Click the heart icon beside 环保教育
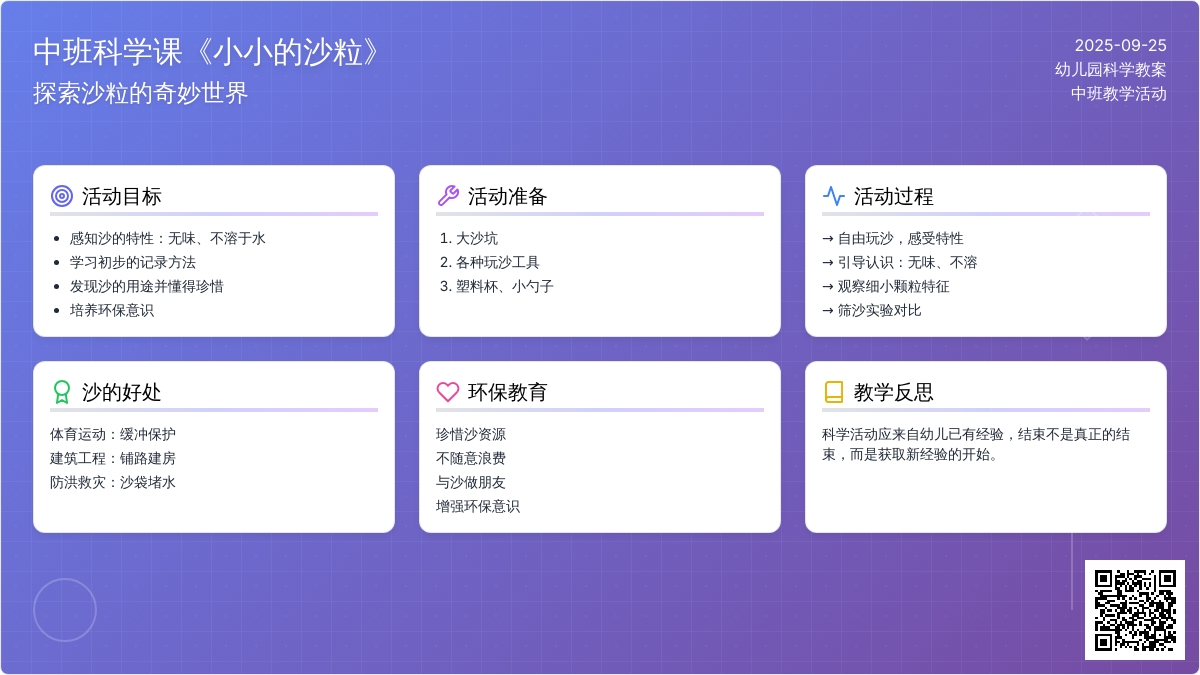 (x=448, y=392)
